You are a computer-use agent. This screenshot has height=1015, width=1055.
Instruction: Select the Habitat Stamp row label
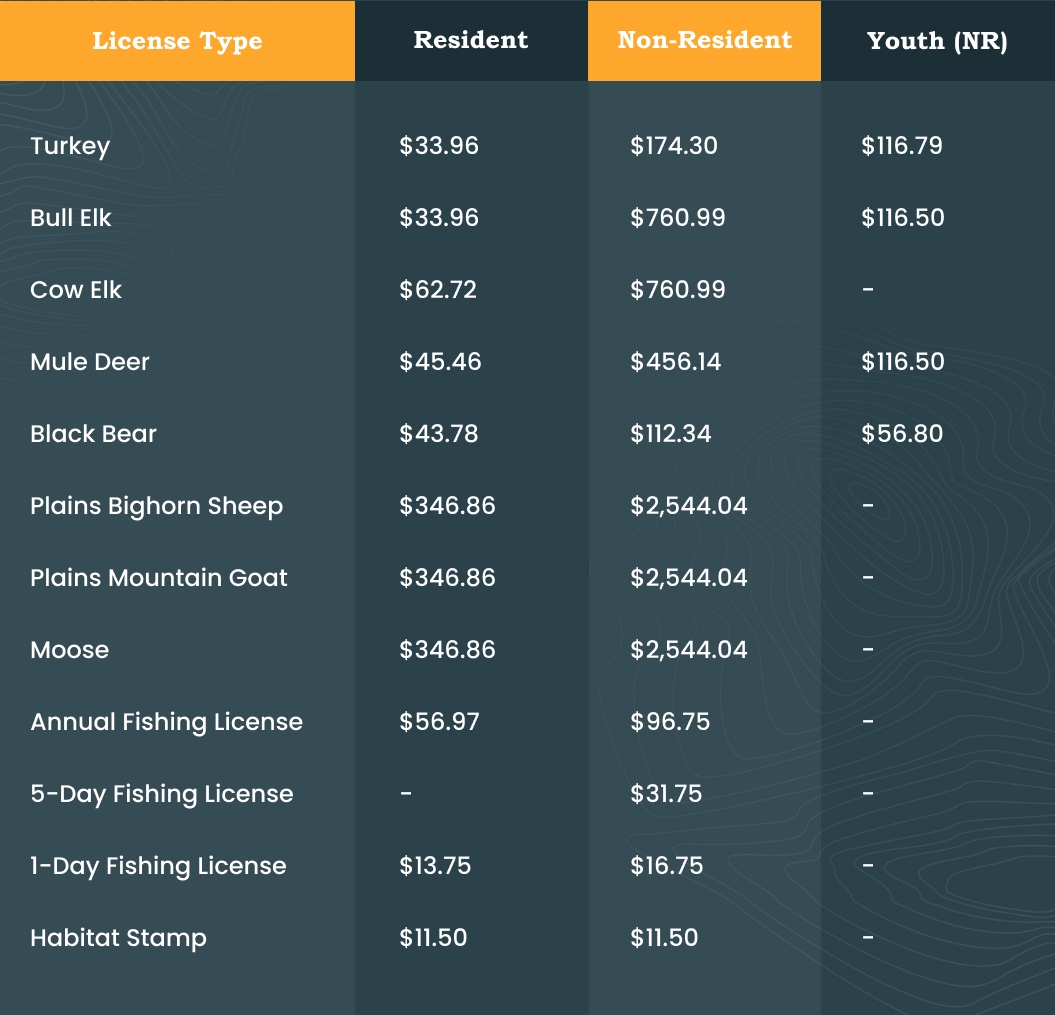118,938
